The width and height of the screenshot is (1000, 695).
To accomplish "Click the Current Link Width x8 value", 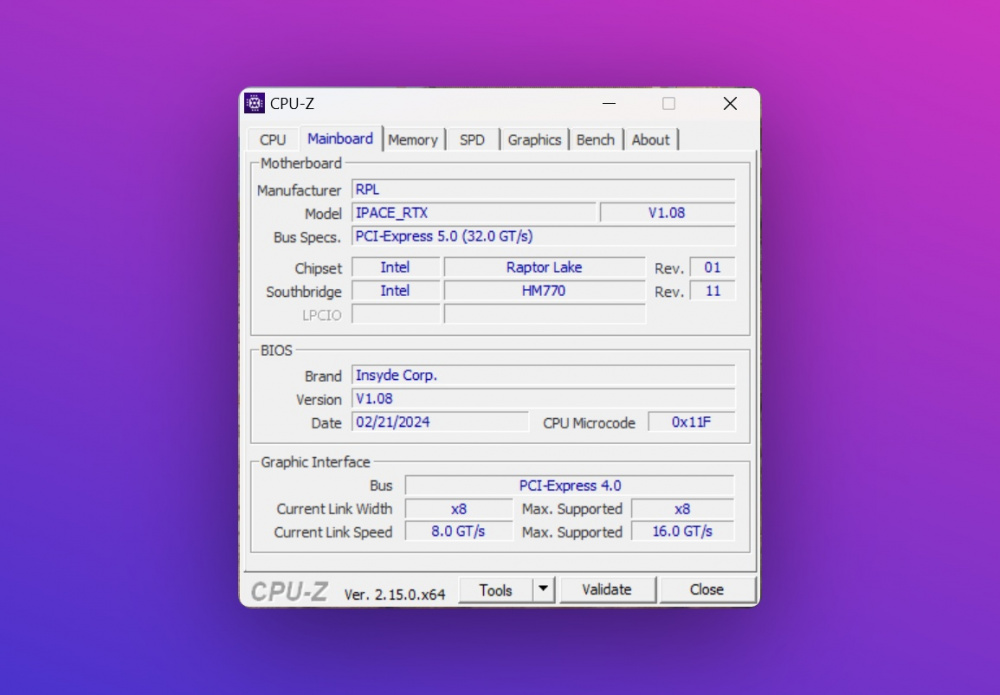I will 459,509.
